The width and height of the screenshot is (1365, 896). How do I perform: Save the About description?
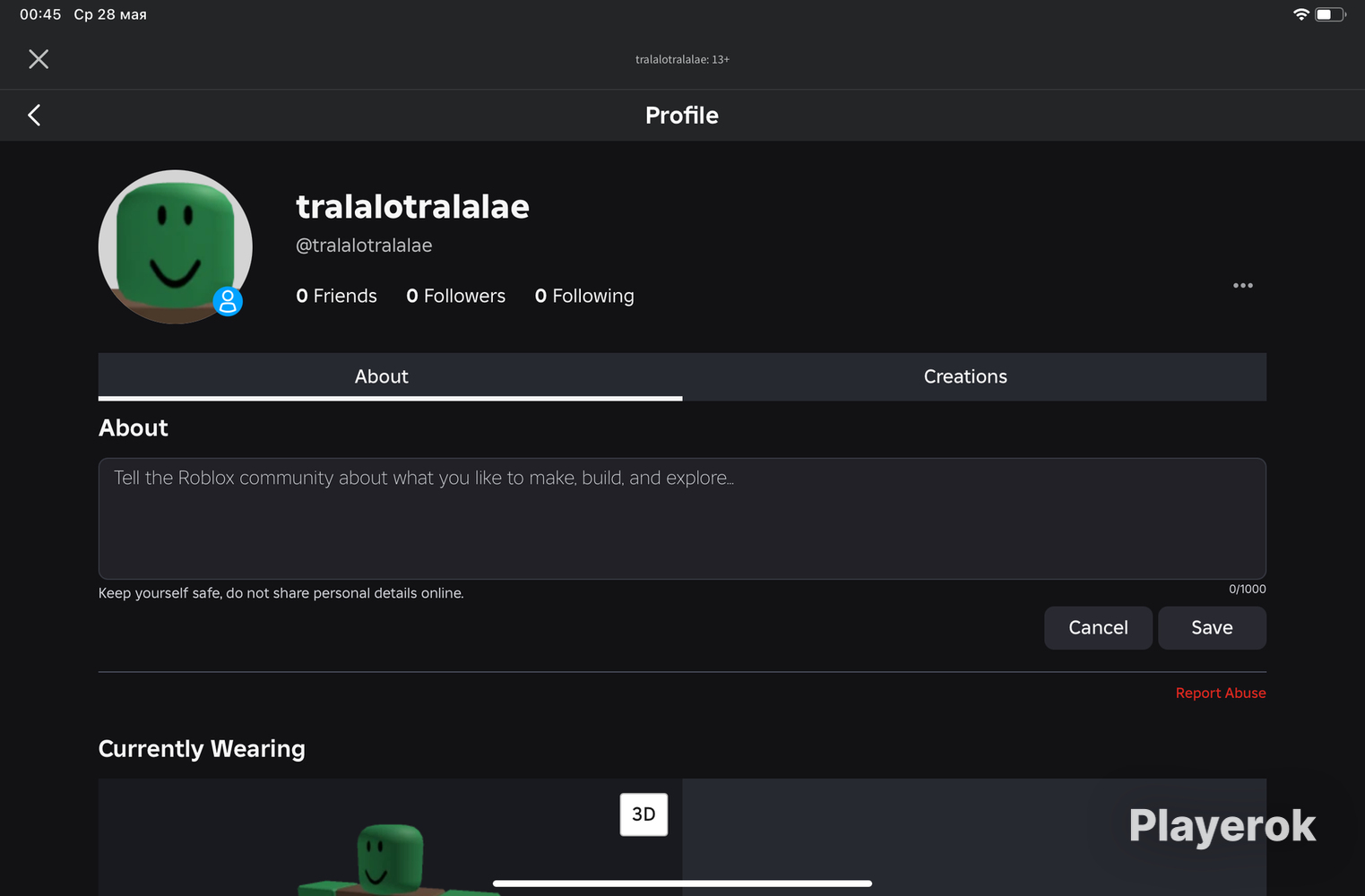coord(1212,628)
